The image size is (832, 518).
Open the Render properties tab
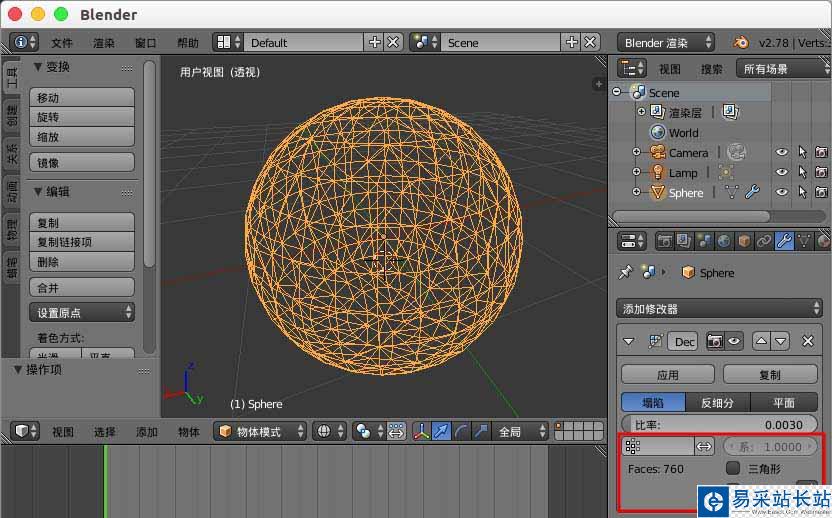coord(664,241)
